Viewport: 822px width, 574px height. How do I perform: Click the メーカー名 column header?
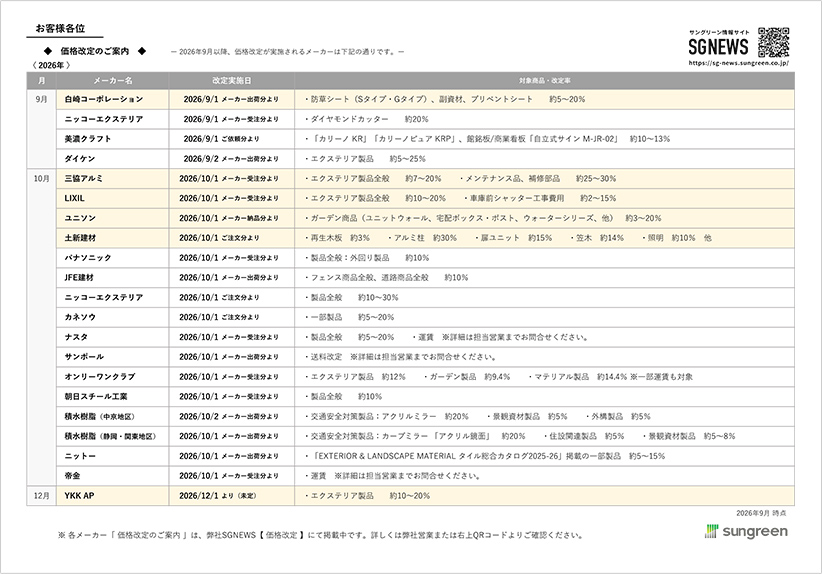point(113,81)
